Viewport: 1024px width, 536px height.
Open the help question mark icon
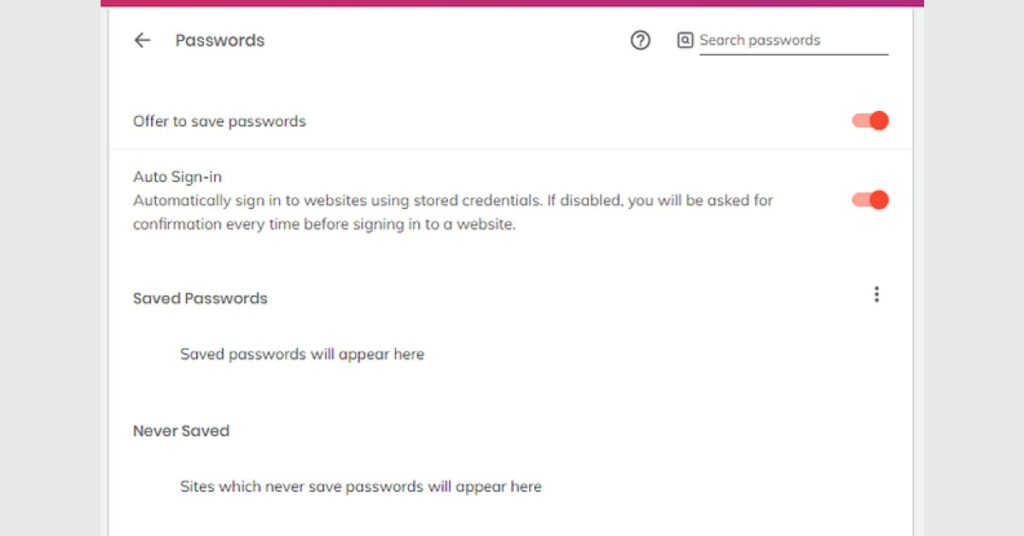pos(640,40)
